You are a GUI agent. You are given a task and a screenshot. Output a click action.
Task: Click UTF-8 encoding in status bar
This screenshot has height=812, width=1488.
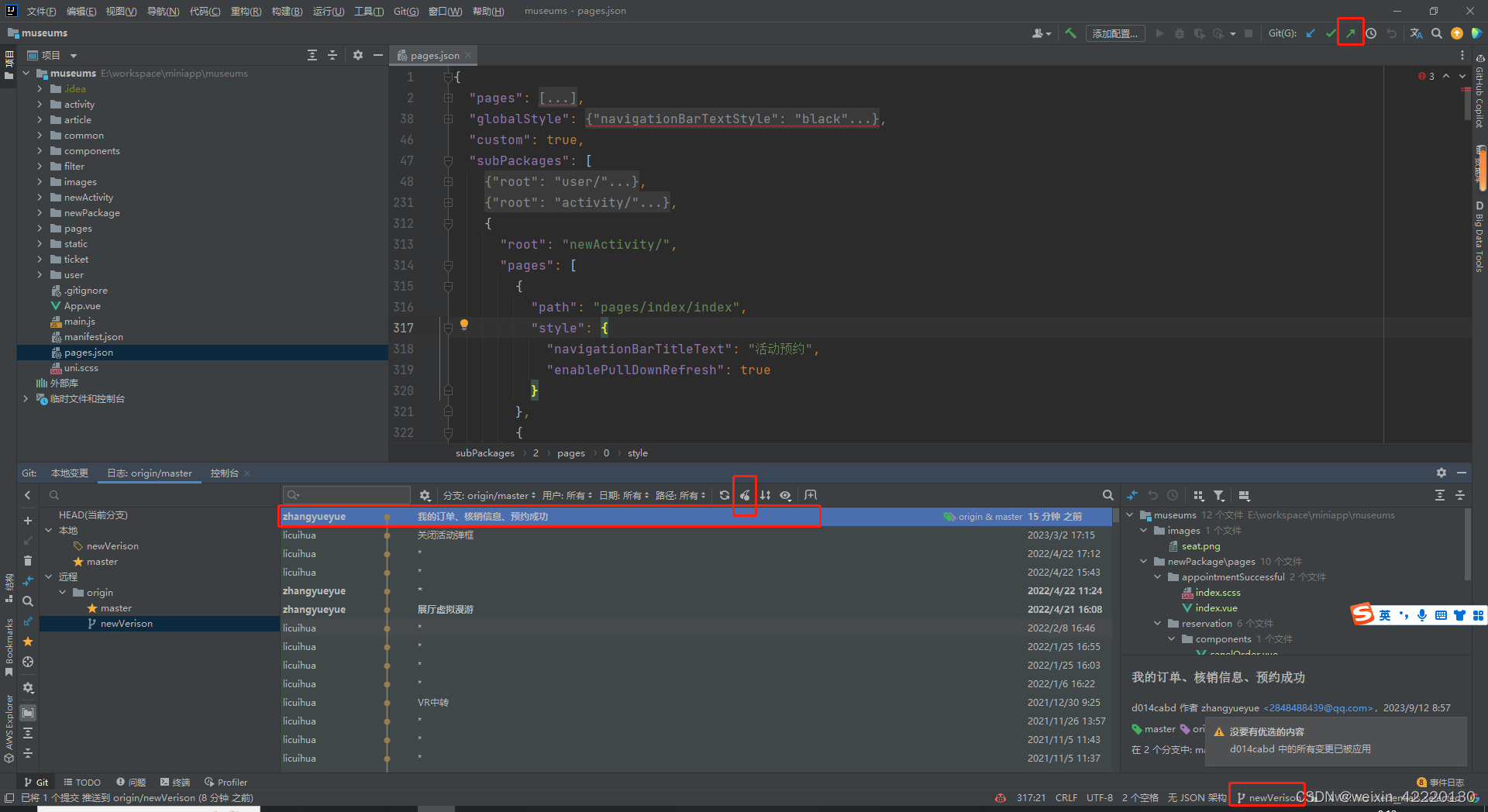point(1099,797)
